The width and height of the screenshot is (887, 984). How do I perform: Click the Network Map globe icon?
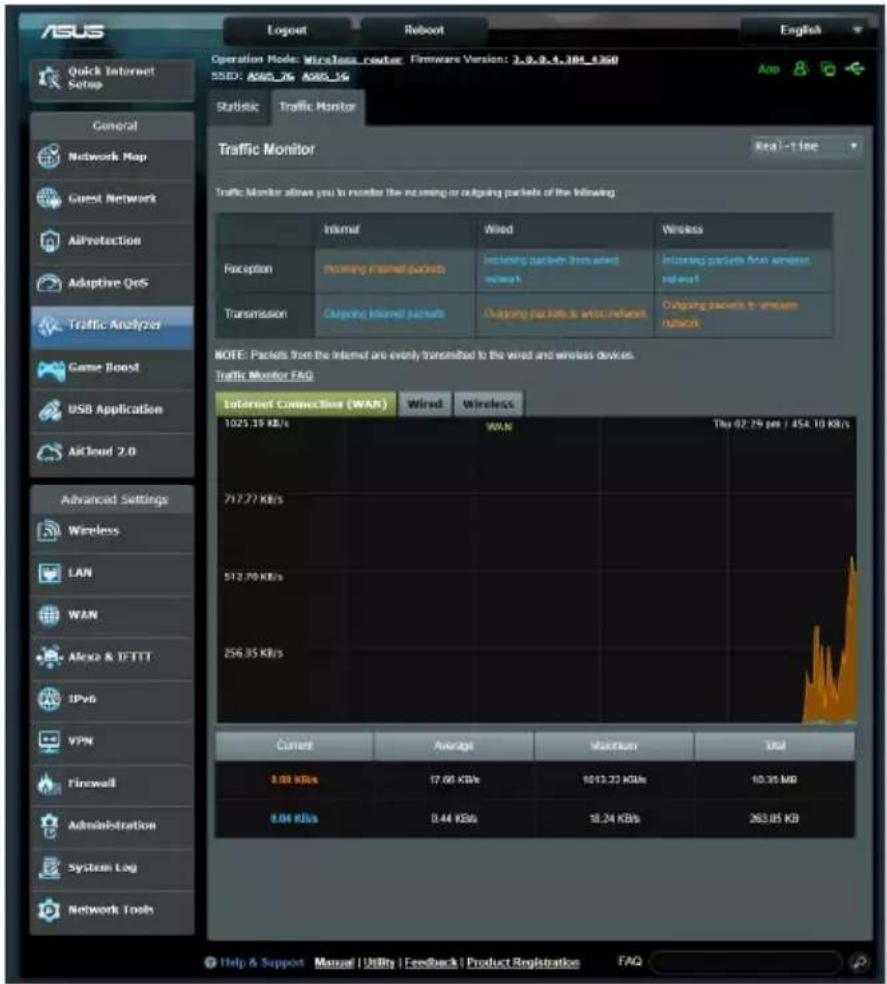(x=49, y=157)
